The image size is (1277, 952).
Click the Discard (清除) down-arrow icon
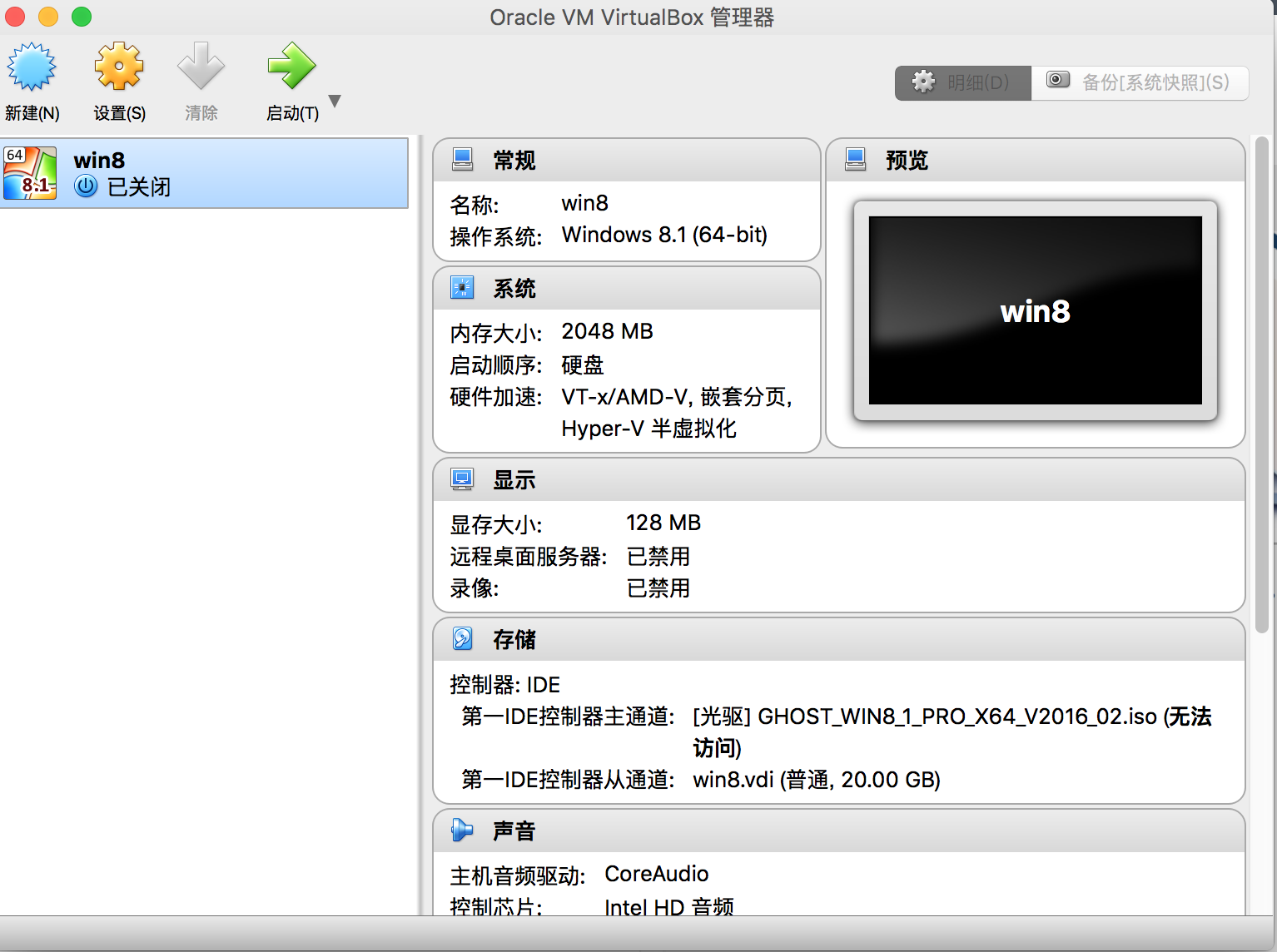pyautogui.click(x=201, y=67)
